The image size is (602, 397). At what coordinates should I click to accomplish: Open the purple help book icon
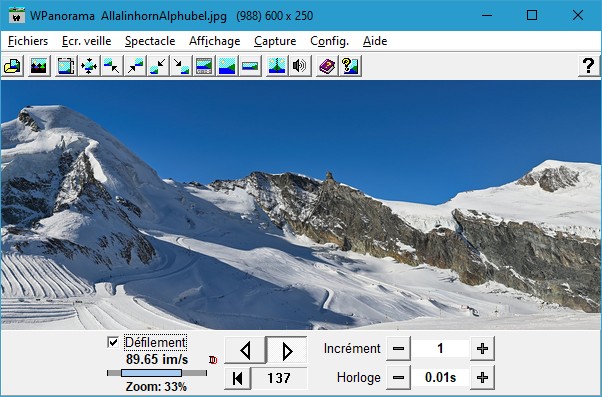(327, 66)
